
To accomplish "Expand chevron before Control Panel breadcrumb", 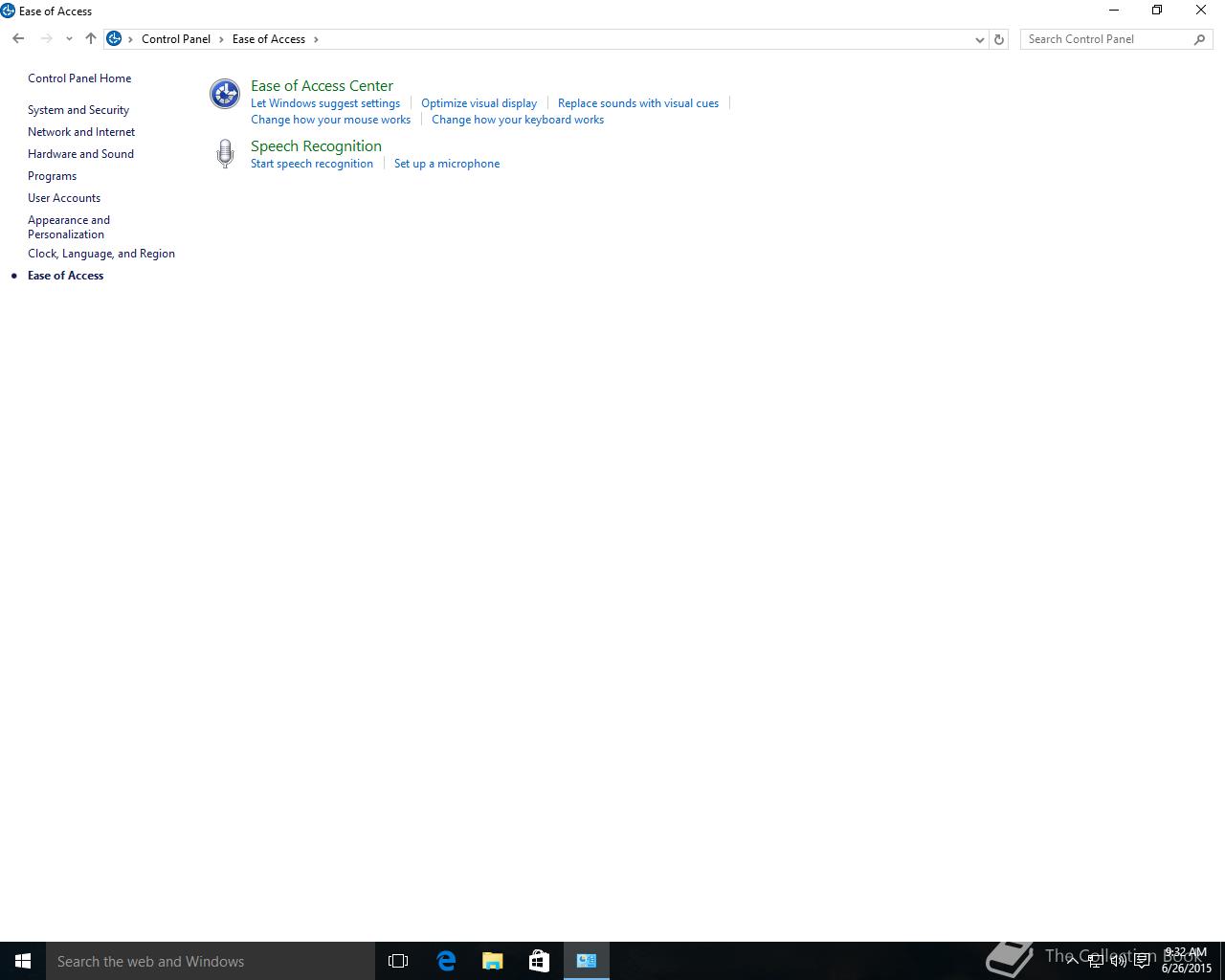I will (130, 39).
